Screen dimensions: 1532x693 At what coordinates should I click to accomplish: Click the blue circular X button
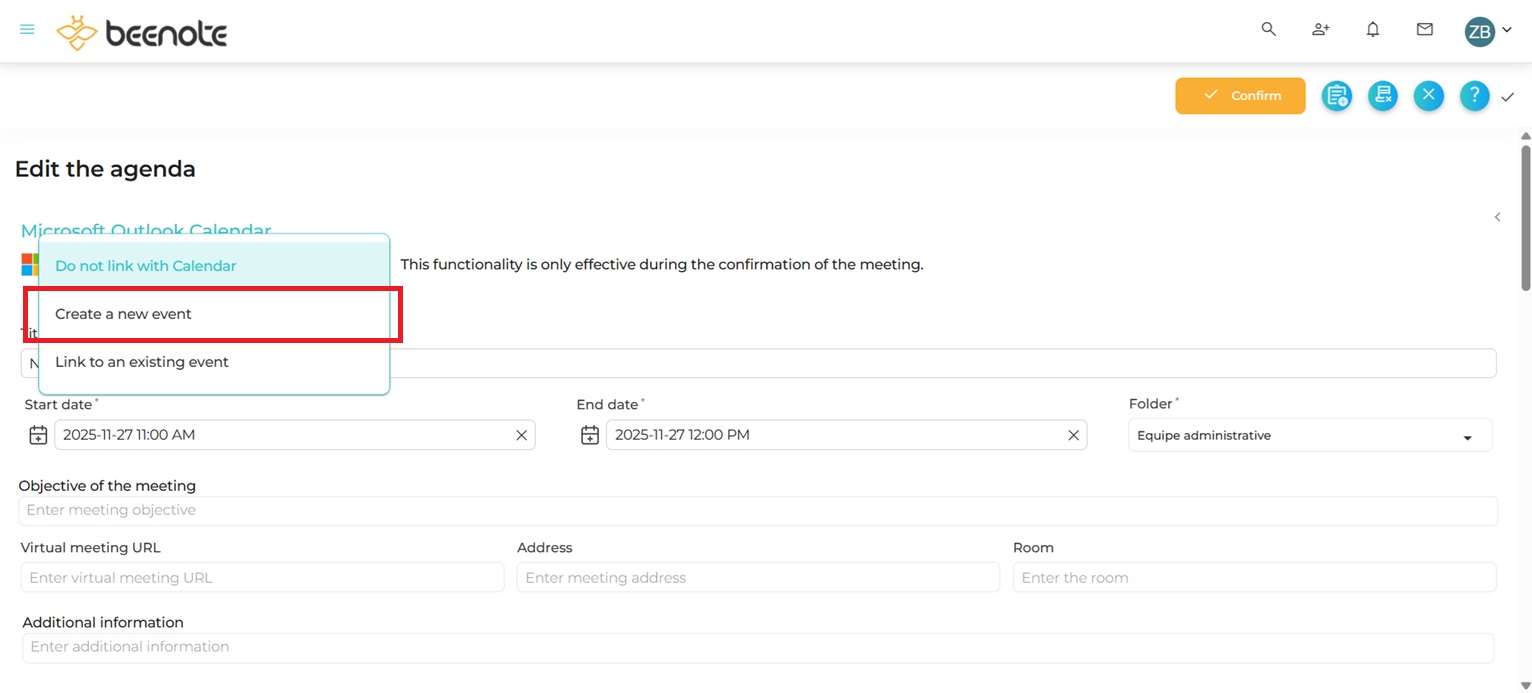1428,96
